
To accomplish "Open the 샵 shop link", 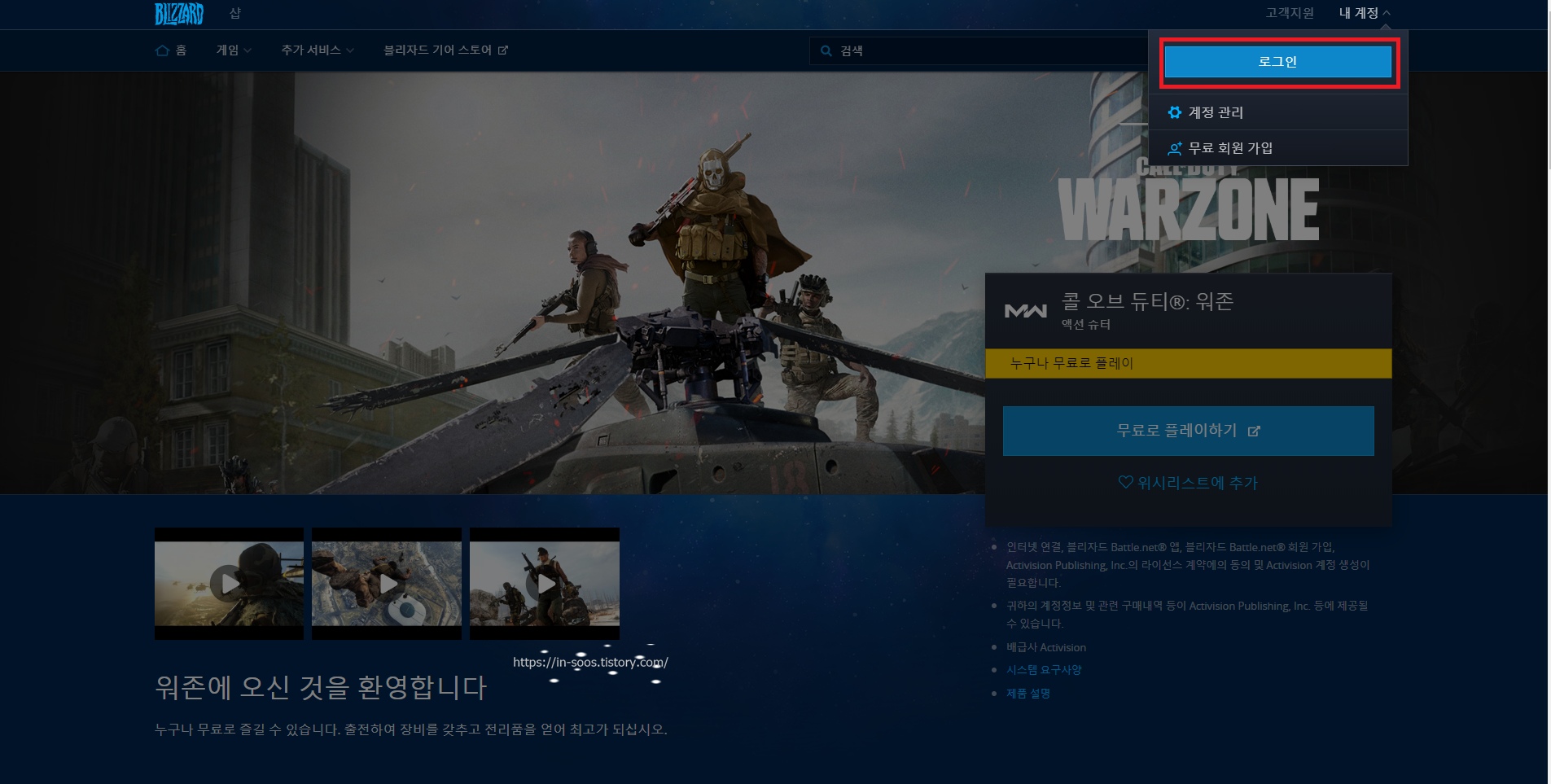I will [235, 13].
